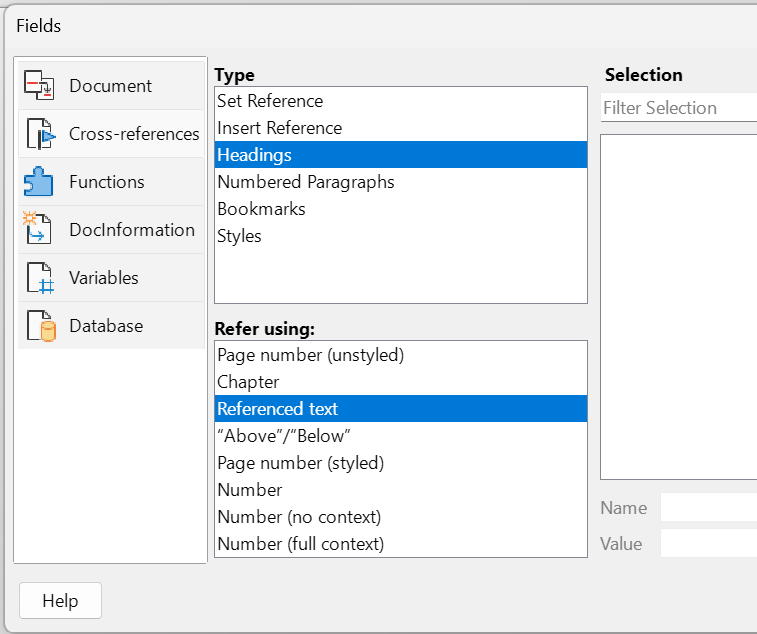This screenshot has height=634, width=757.
Task: Select Chapter in Refer using list
Action: (x=401, y=382)
